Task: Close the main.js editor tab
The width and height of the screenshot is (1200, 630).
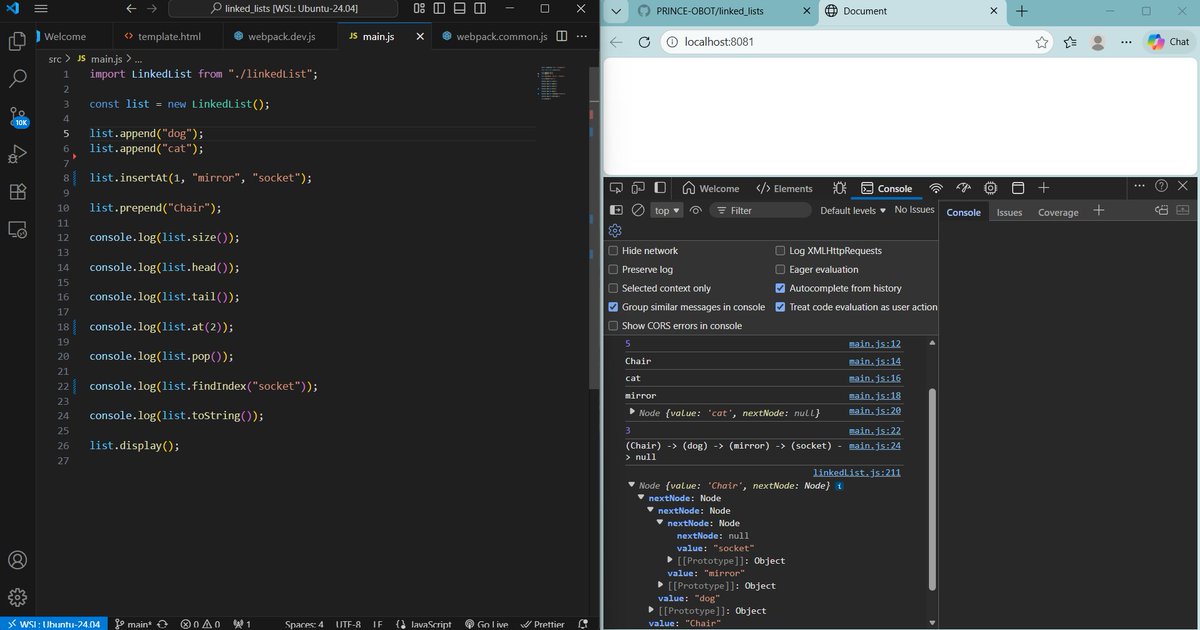Action: point(419,36)
